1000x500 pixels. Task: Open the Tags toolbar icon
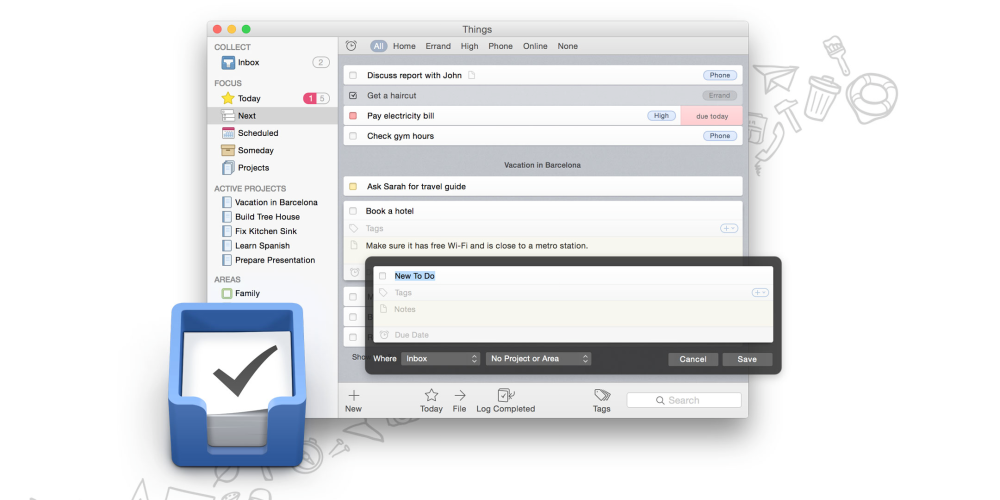(x=601, y=396)
